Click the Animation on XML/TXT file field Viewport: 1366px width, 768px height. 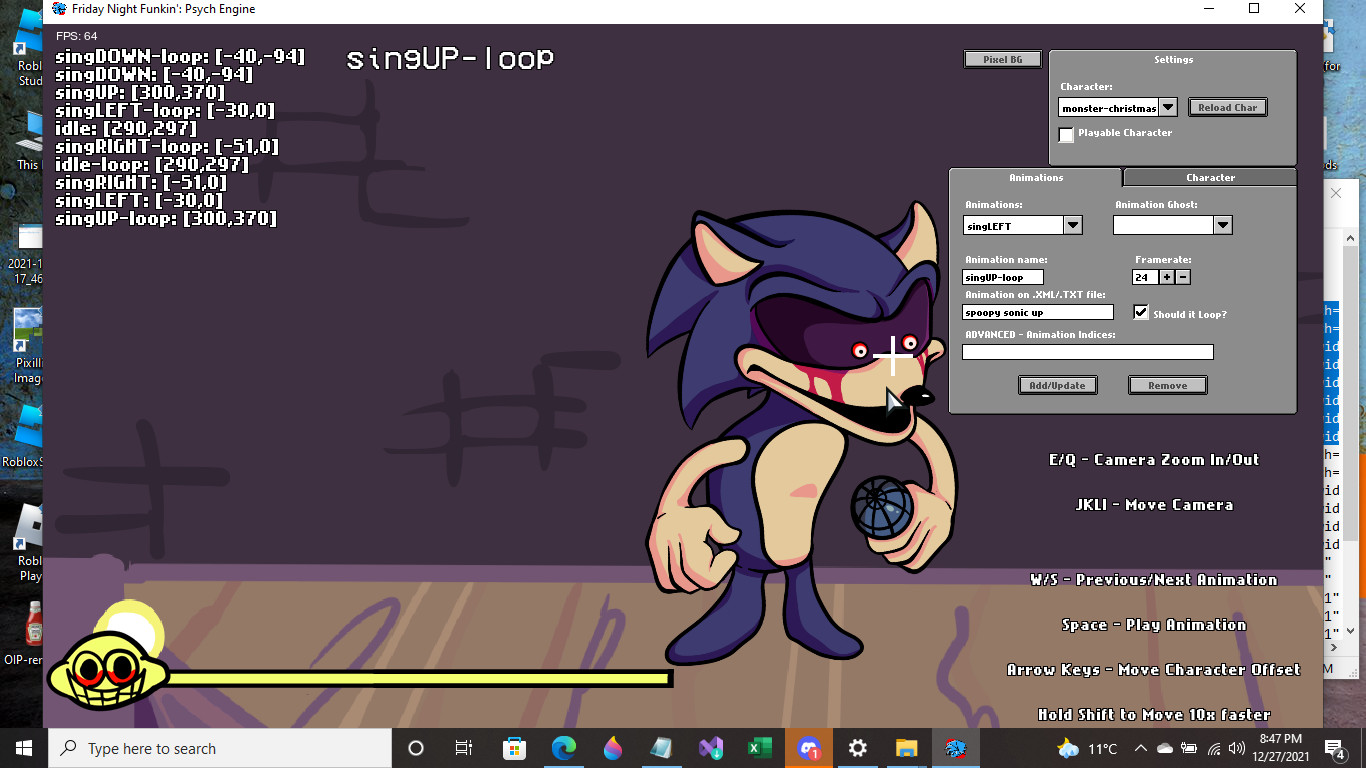click(1038, 313)
